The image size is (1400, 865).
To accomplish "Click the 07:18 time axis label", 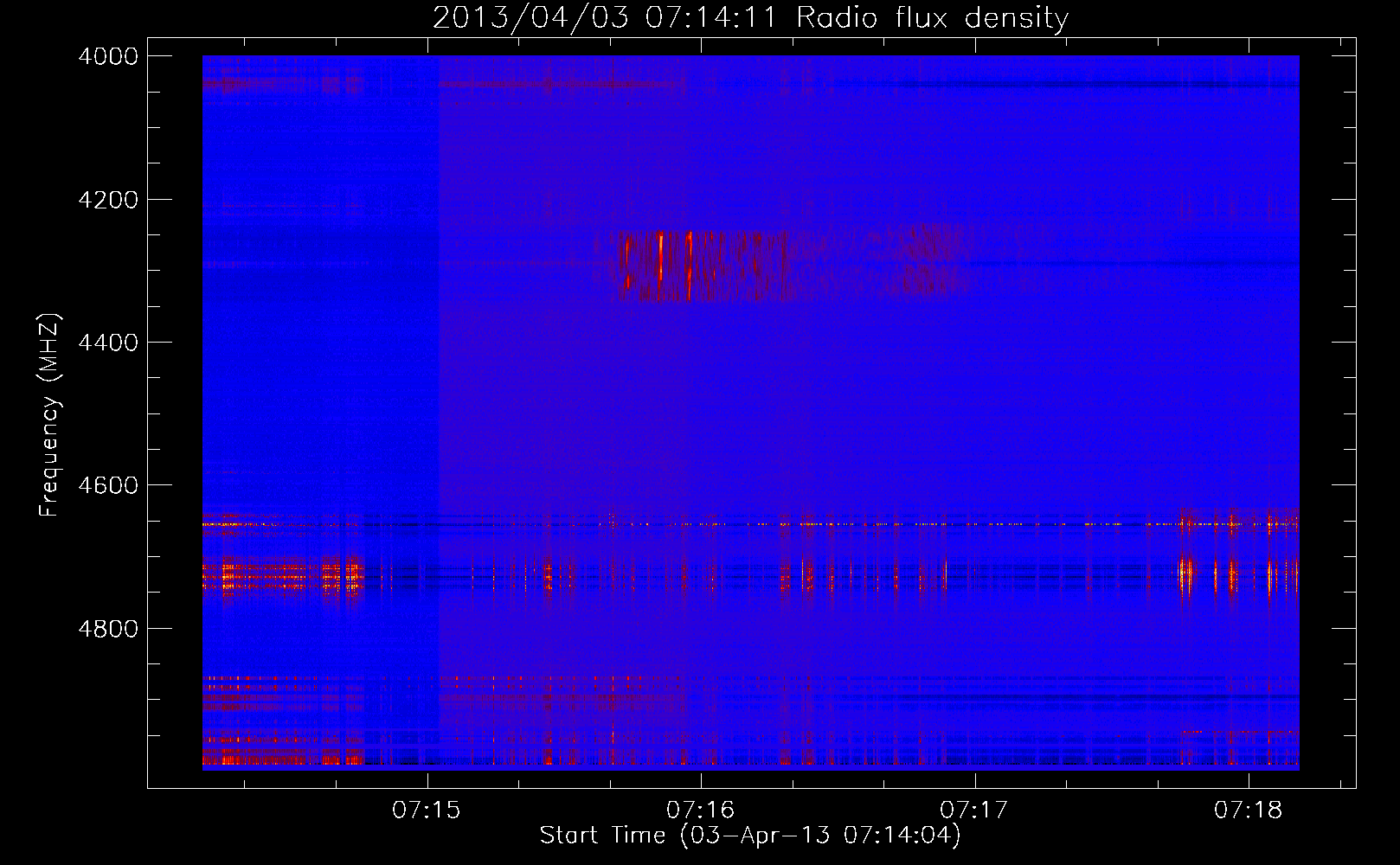I will coord(1249,810).
